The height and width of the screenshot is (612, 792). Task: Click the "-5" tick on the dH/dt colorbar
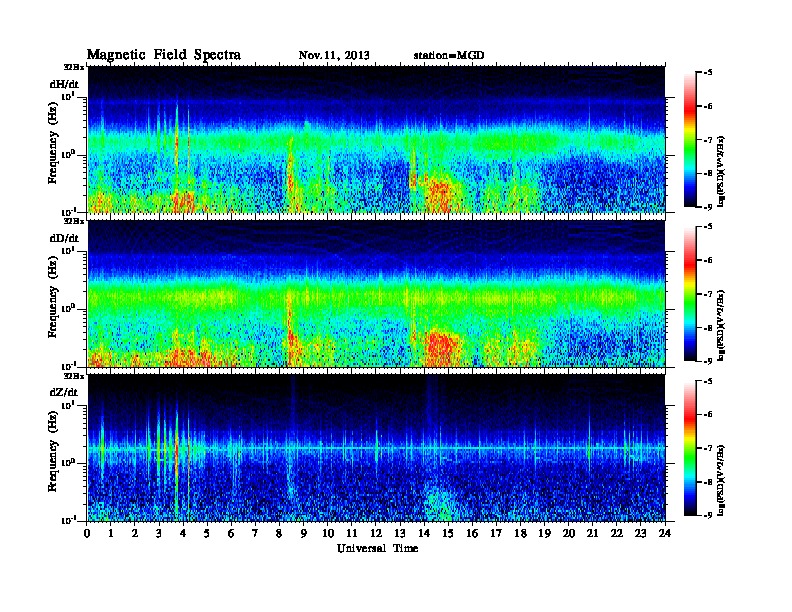pos(708,73)
